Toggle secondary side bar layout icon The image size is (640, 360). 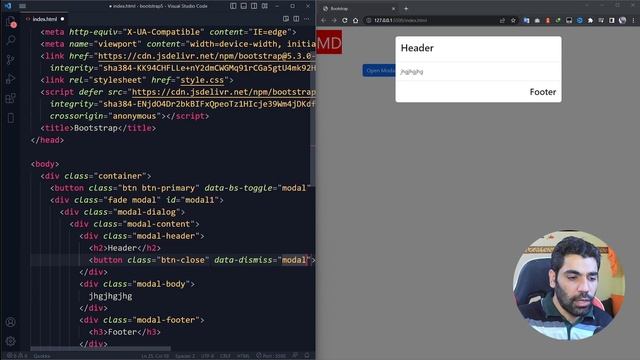click(x=254, y=6)
